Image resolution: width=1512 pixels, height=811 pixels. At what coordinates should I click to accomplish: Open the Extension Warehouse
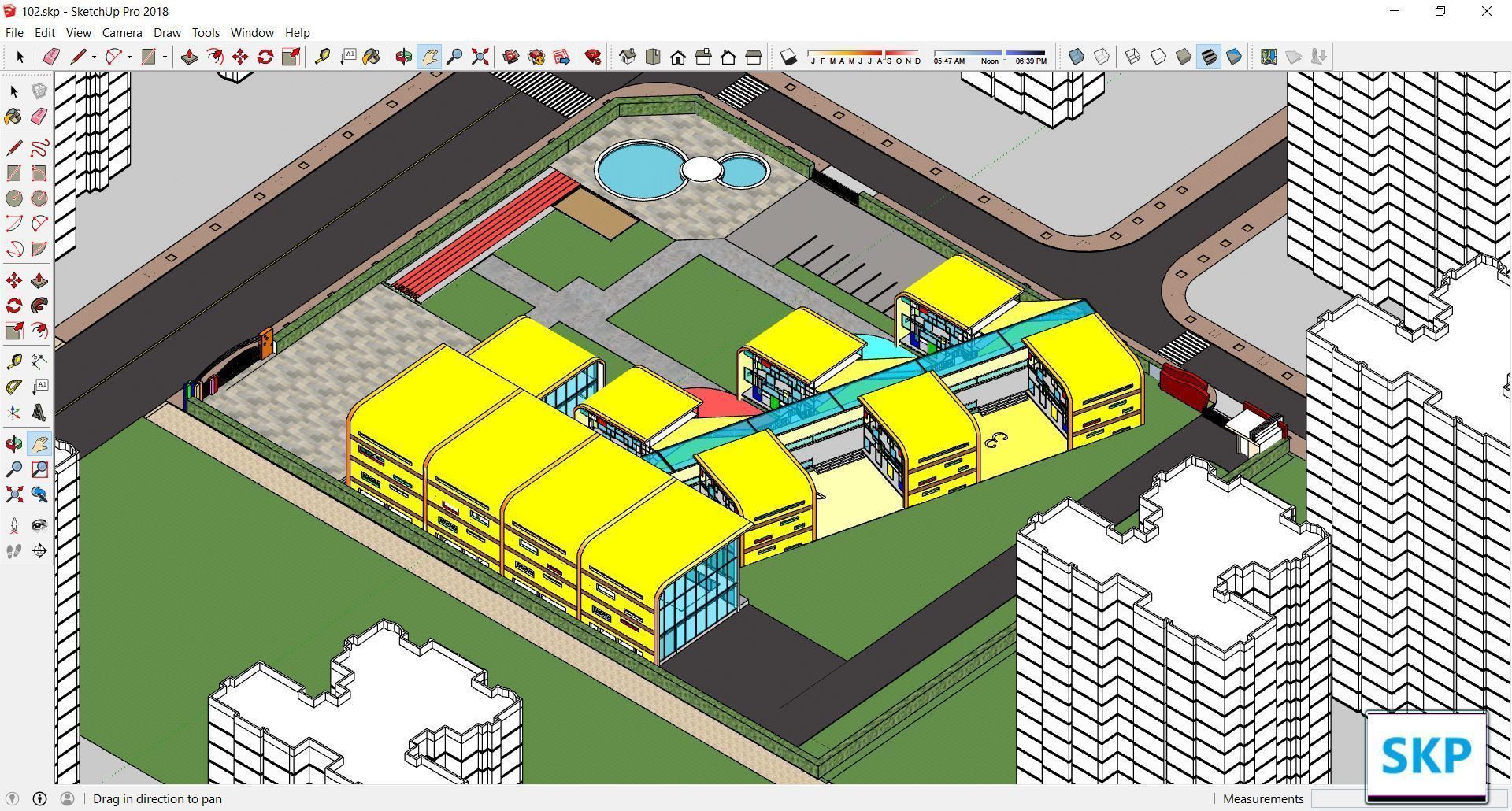point(536,57)
